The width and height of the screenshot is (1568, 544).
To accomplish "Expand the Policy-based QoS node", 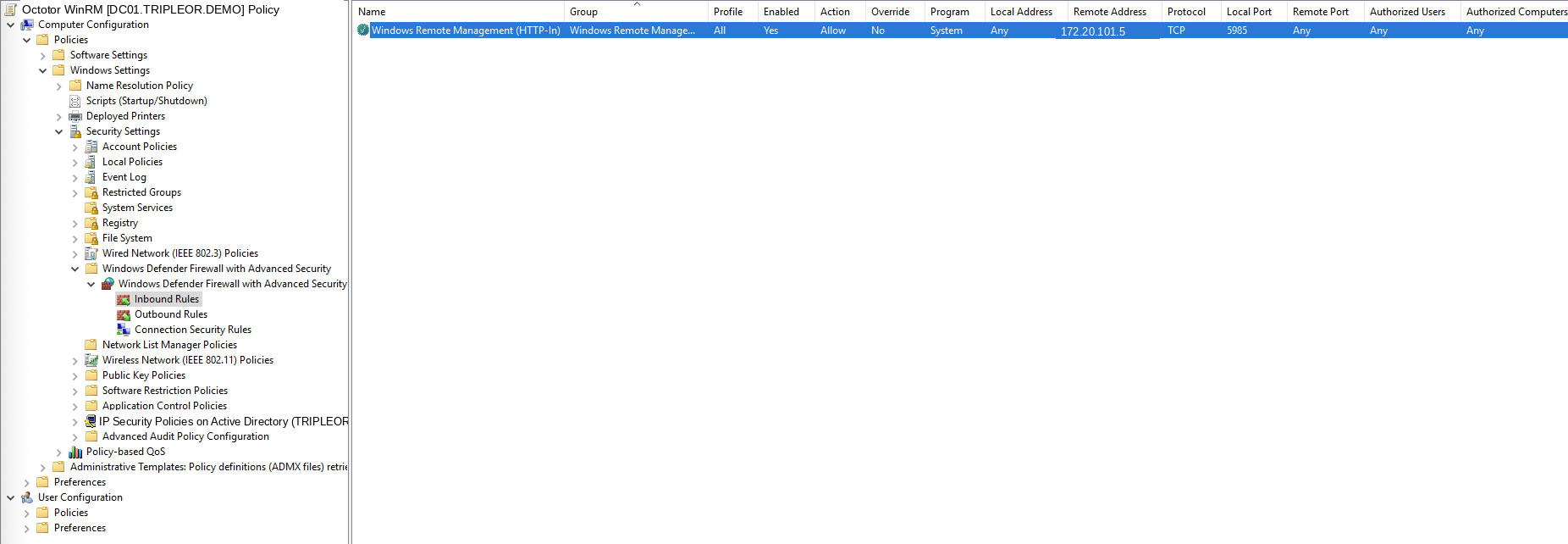I will coord(58,452).
